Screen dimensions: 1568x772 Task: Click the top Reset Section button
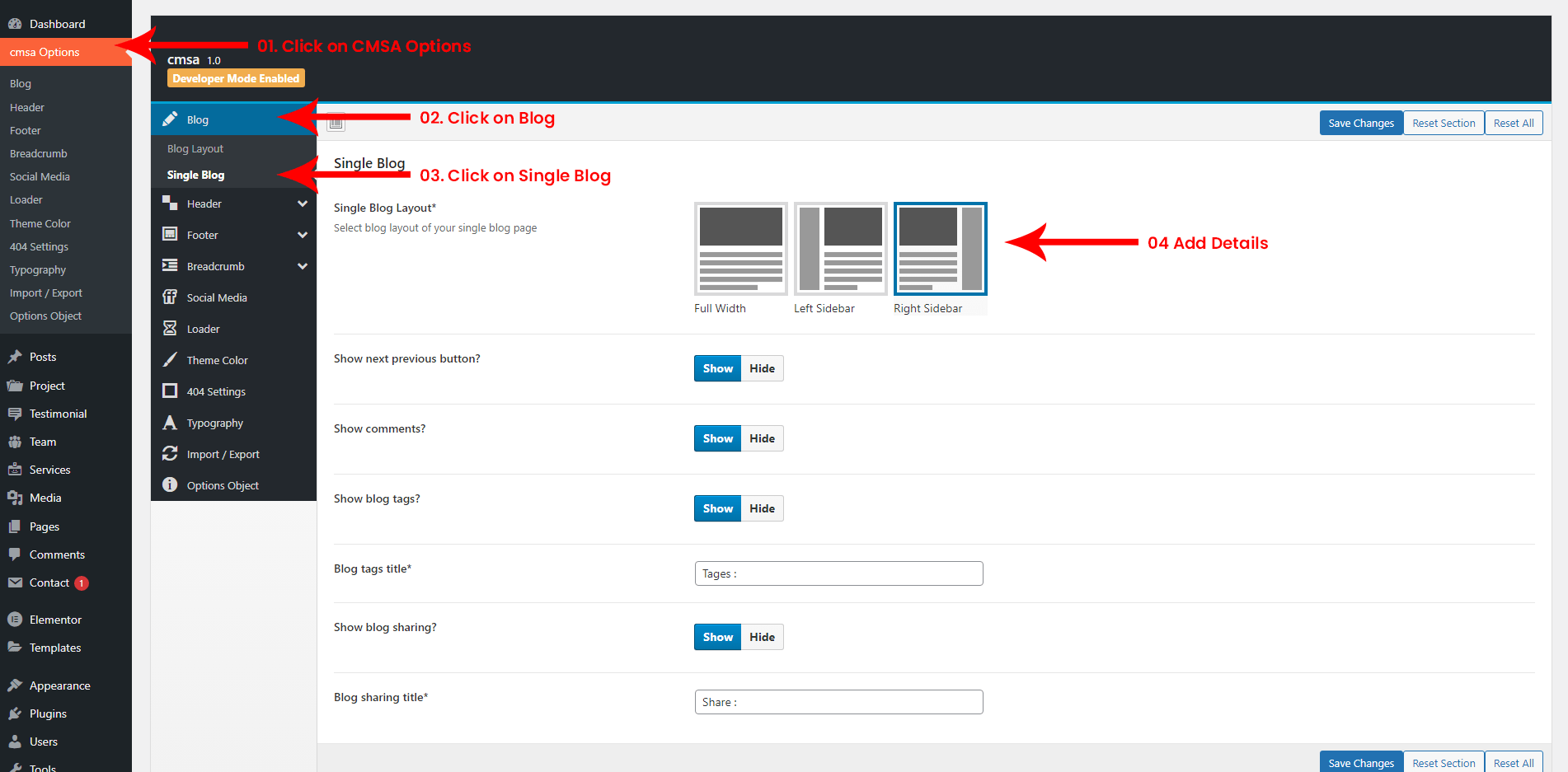(1444, 123)
